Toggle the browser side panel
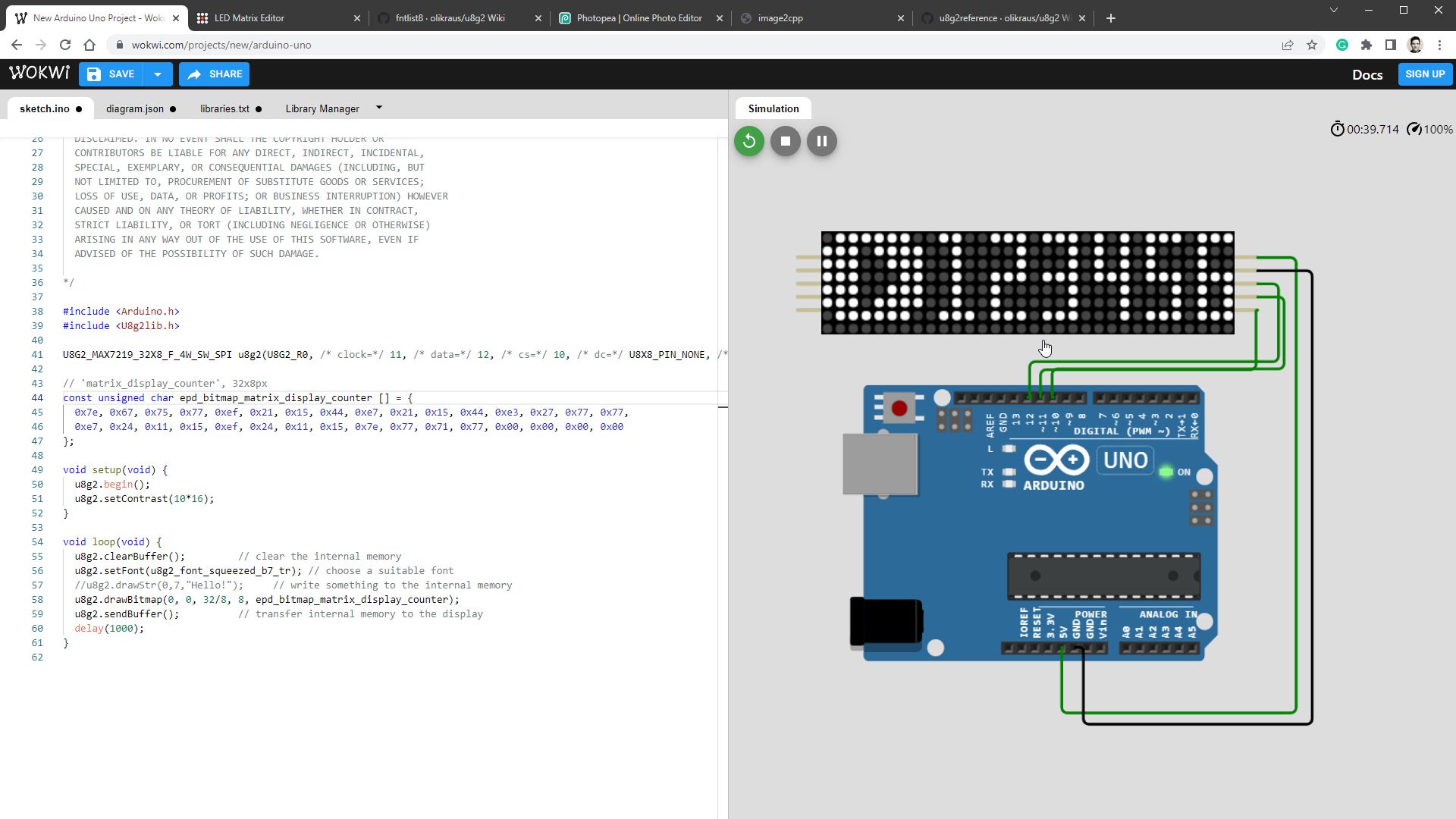This screenshot has height=819, width=1456. [1392, 45]
